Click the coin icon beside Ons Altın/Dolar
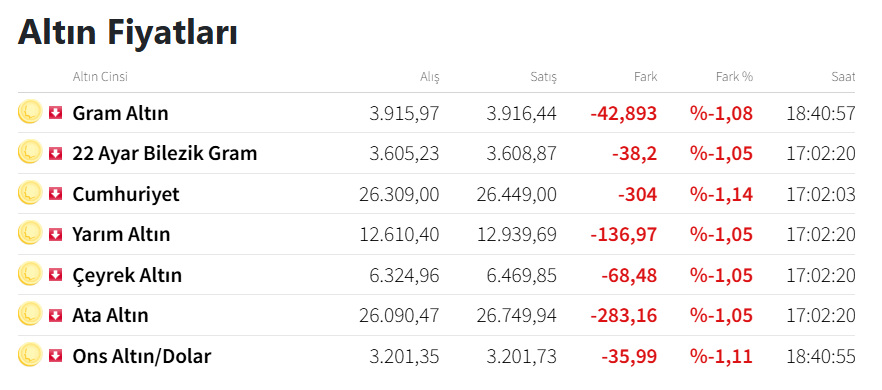Image resolution: width=882 pixels, height=390 pixels. (x=30, y=355)
